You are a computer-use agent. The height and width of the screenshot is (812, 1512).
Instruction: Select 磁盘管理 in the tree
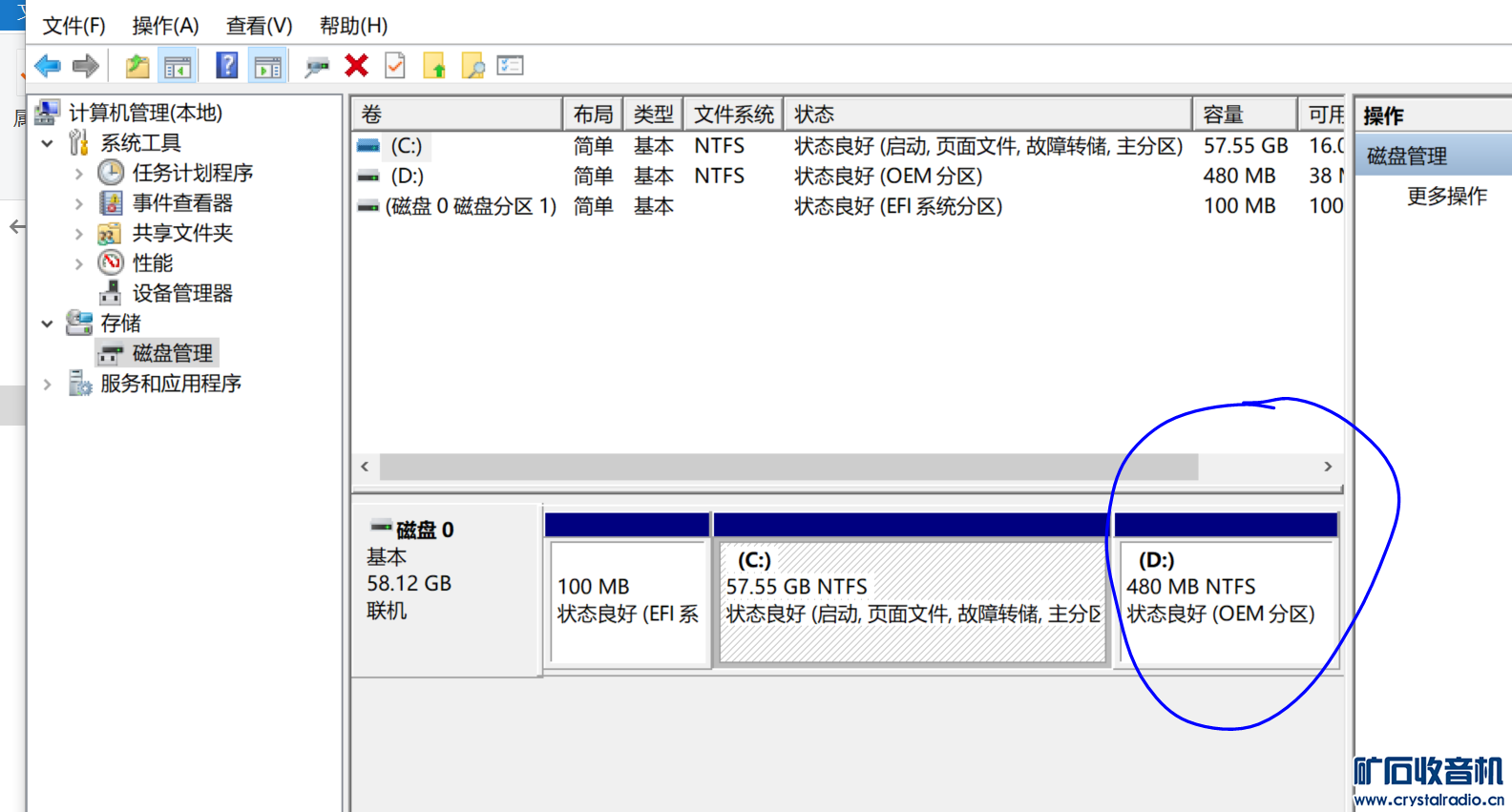(172, 353)
